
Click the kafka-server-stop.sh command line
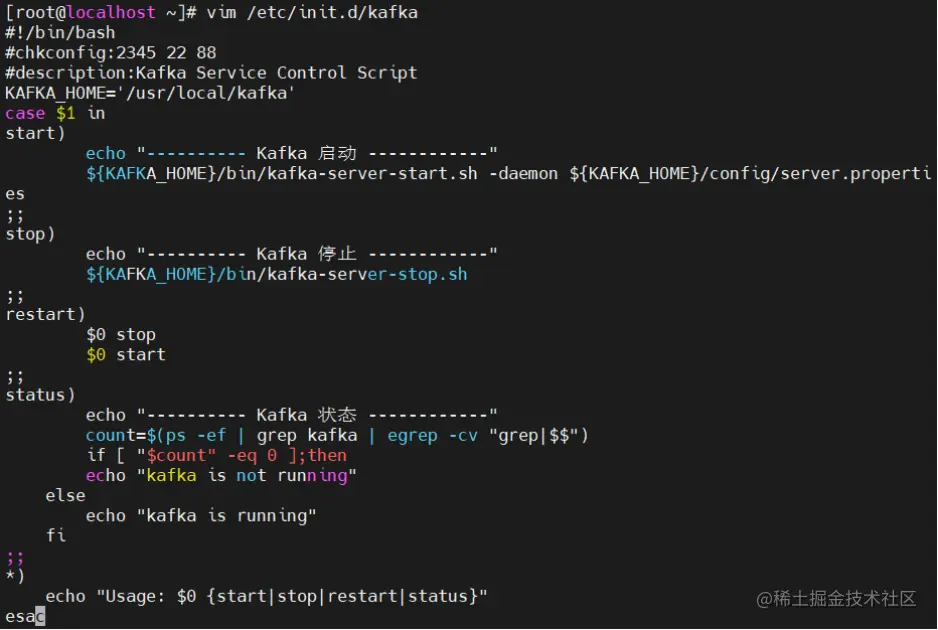276,274
